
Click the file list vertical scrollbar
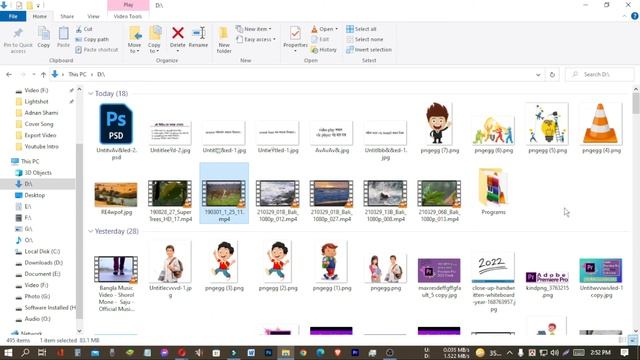(x=636, y=103)
